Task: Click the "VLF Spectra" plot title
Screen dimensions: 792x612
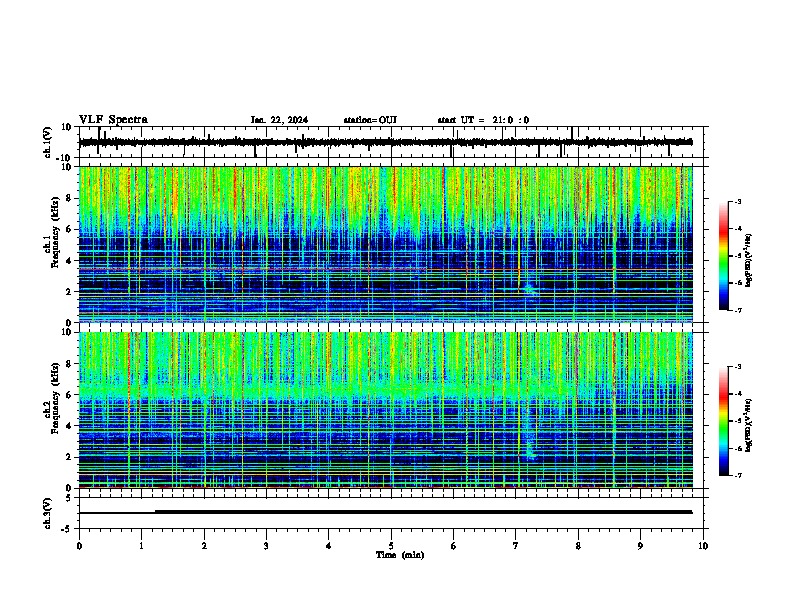Action: pos(113,120)
